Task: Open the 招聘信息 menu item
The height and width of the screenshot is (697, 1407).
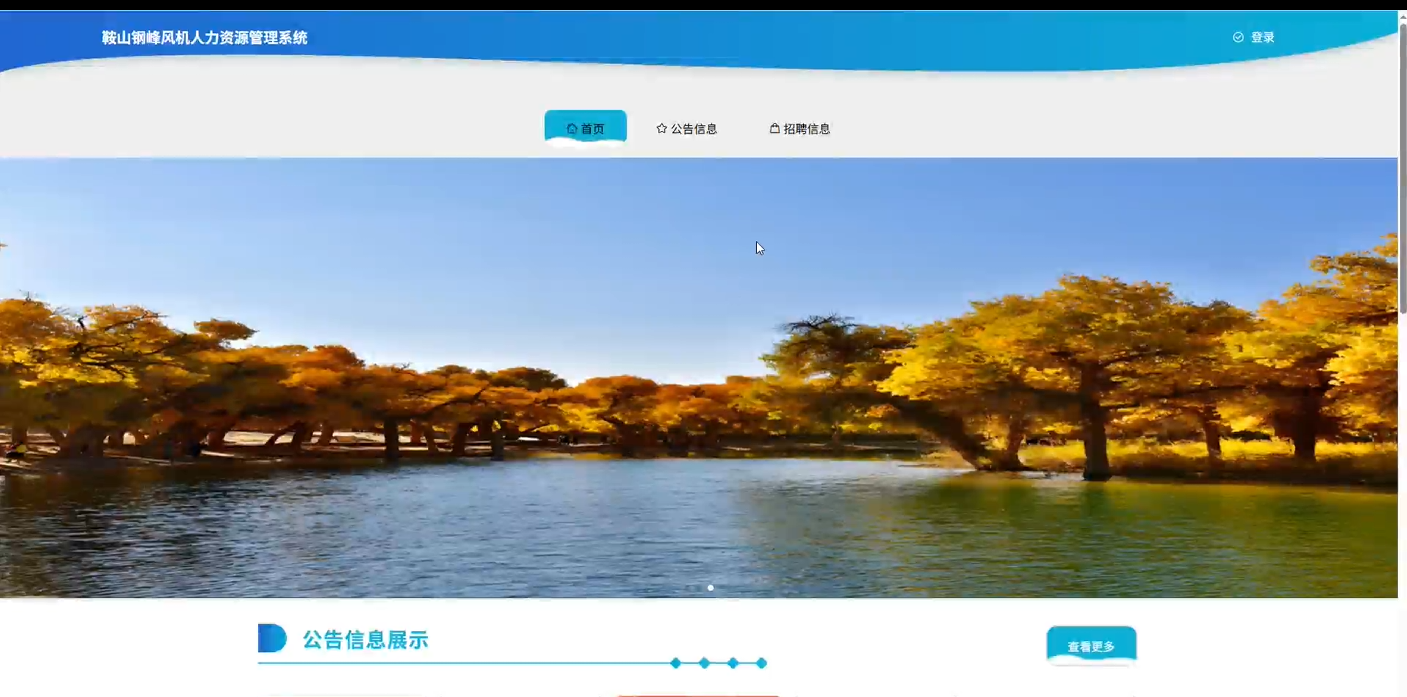Action: click(800, 129)
